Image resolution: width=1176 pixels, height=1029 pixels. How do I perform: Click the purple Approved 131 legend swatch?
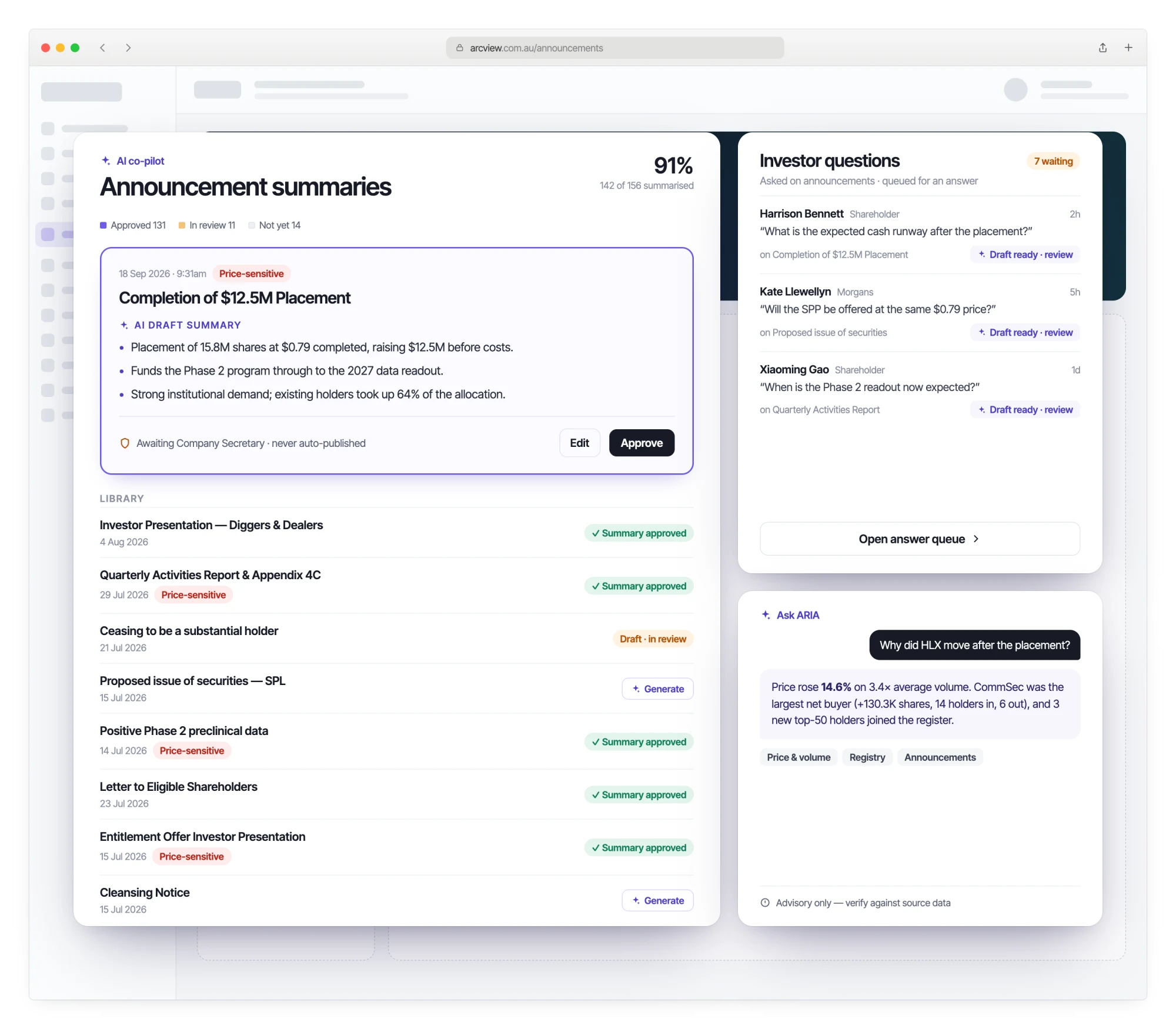103,225
